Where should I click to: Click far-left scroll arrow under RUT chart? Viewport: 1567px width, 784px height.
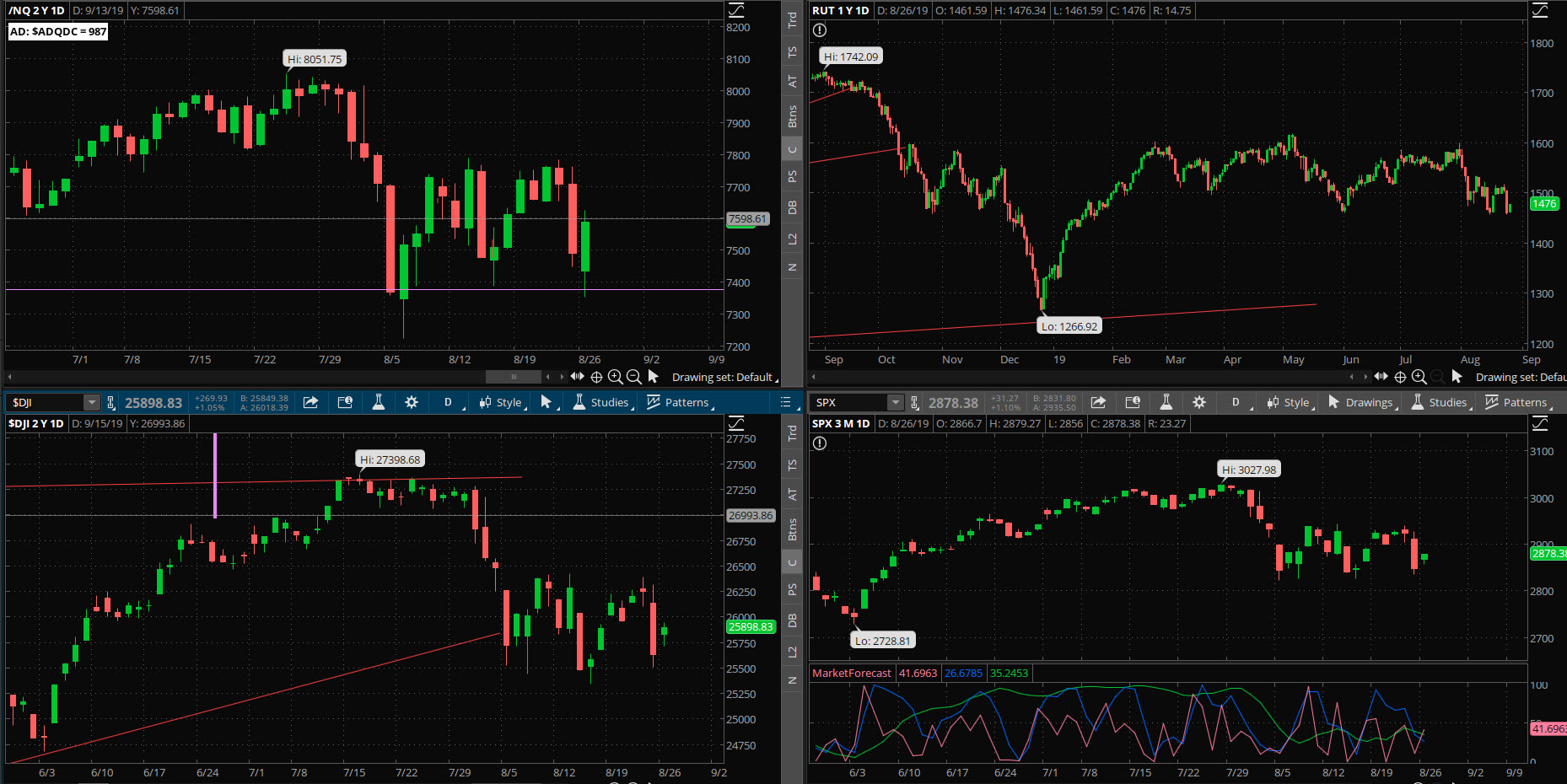point(814,377)
